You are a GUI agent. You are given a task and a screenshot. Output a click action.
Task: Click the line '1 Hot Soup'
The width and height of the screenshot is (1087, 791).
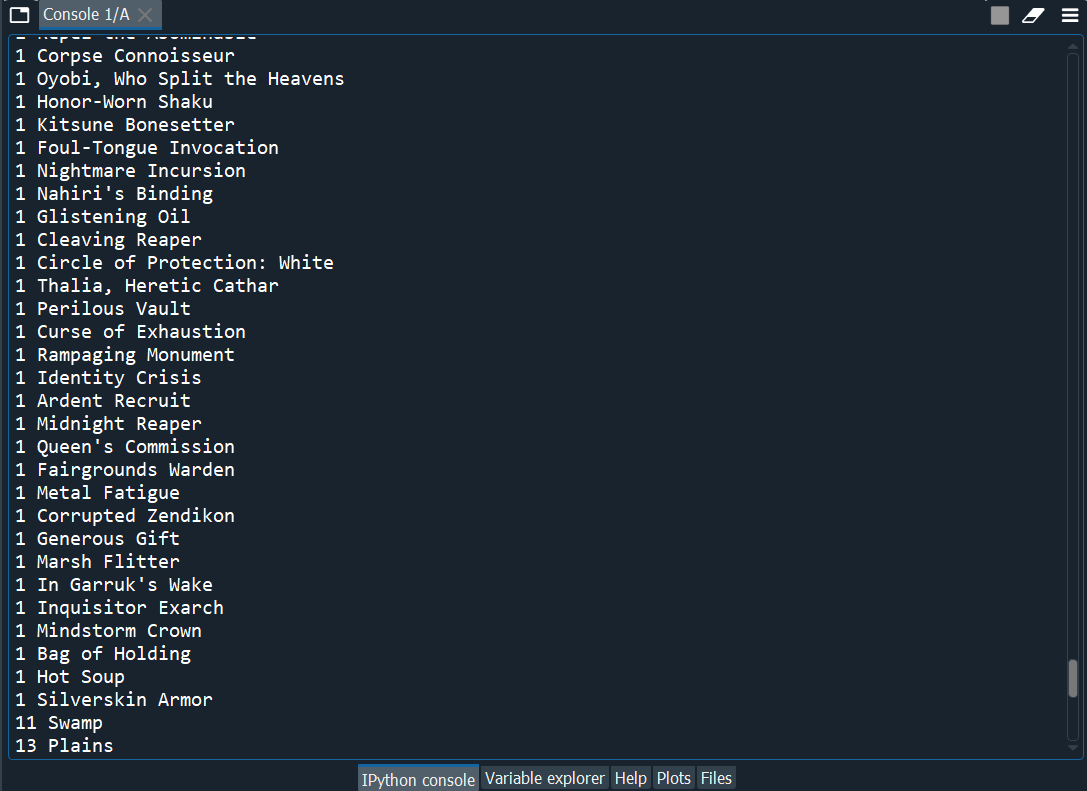[70, 676]
